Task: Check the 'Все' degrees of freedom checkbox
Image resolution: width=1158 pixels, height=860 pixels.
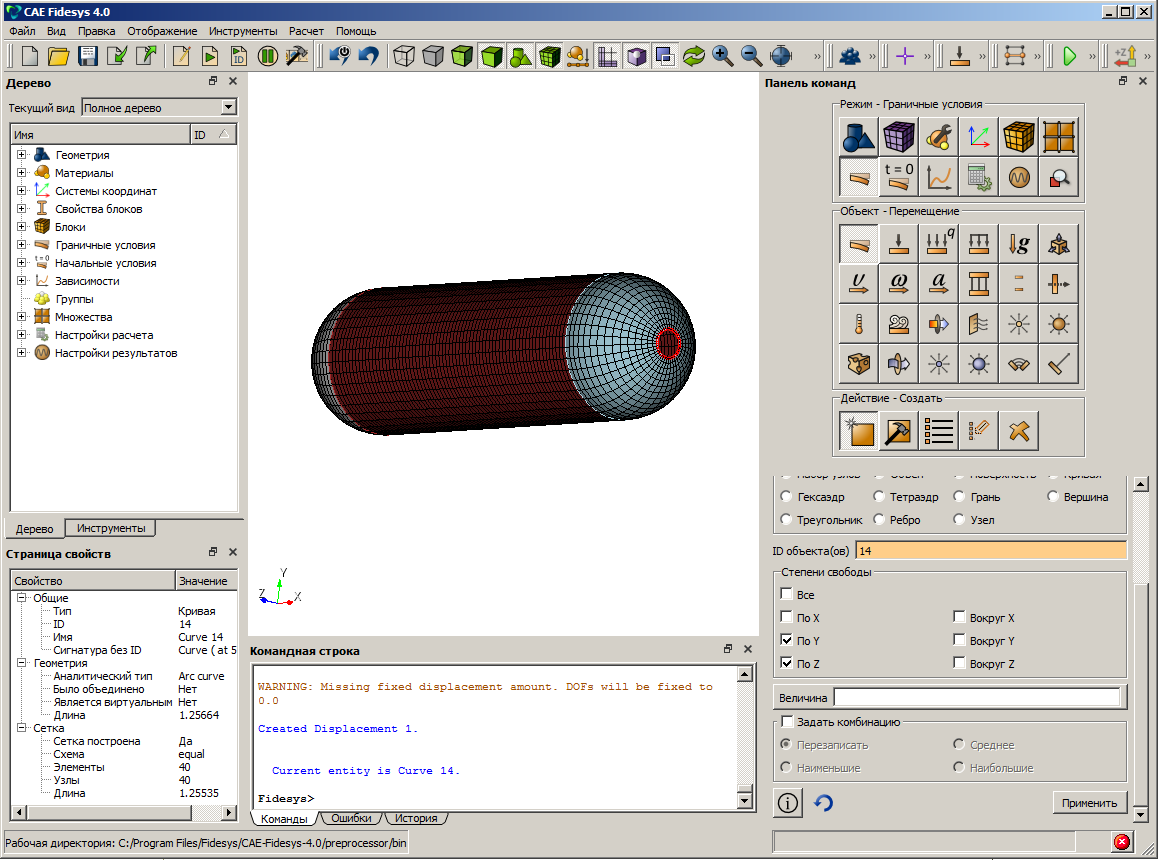Action: (787, 594)
